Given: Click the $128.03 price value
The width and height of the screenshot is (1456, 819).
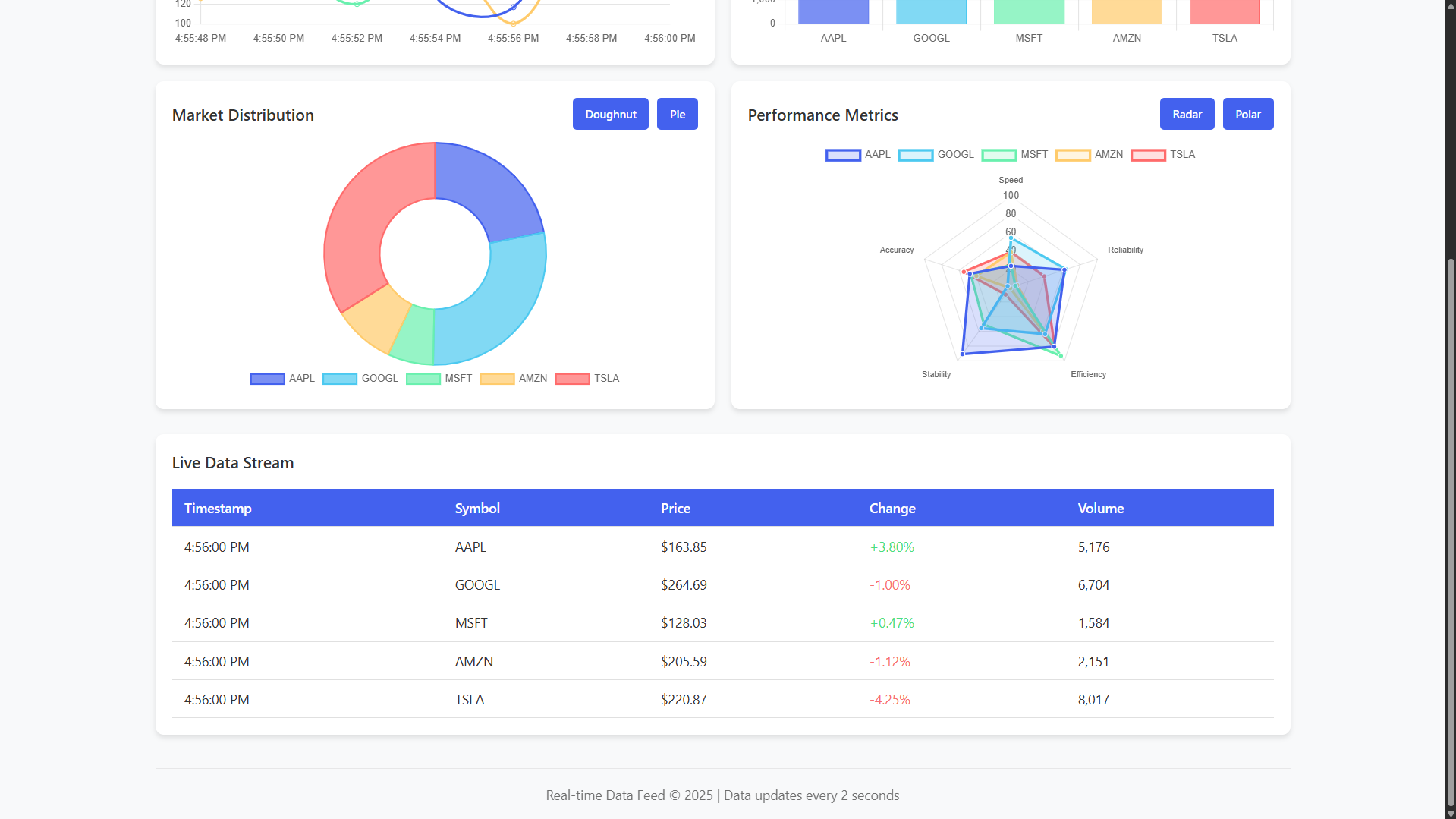Looking at the screenshot, I should 684,623.
